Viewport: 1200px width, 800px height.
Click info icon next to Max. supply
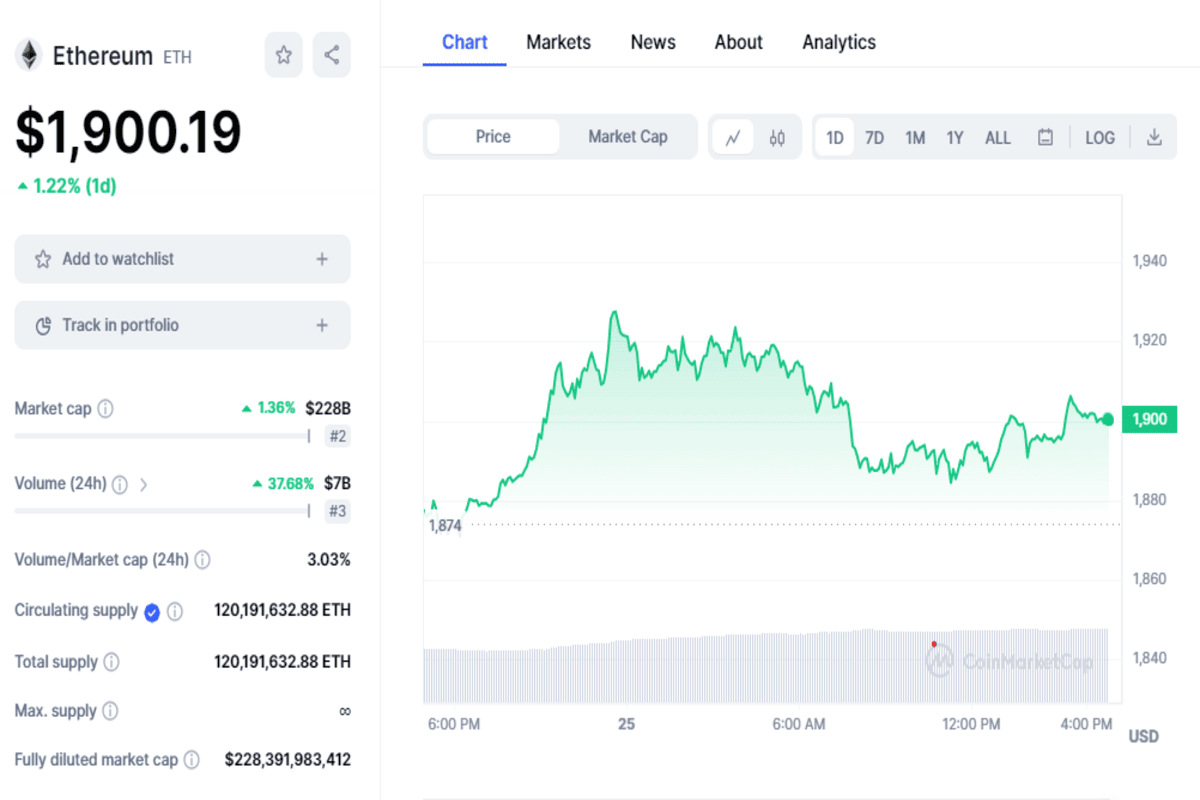pos(110,711)
